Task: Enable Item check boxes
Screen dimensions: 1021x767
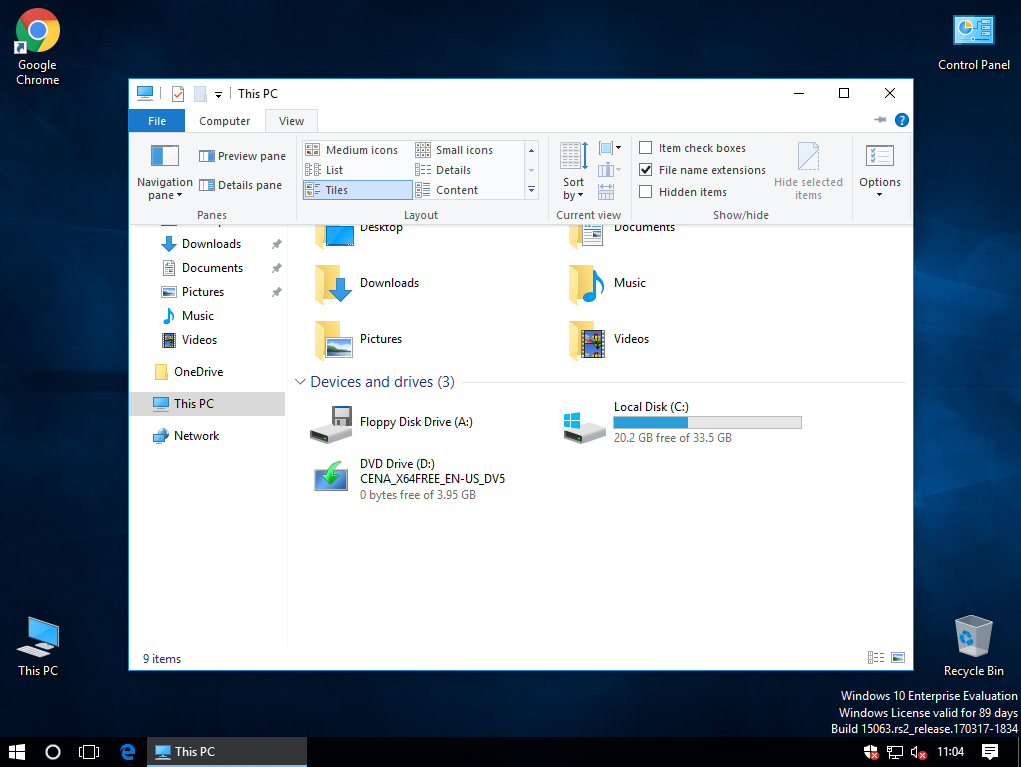Action: tap(646, 147)
